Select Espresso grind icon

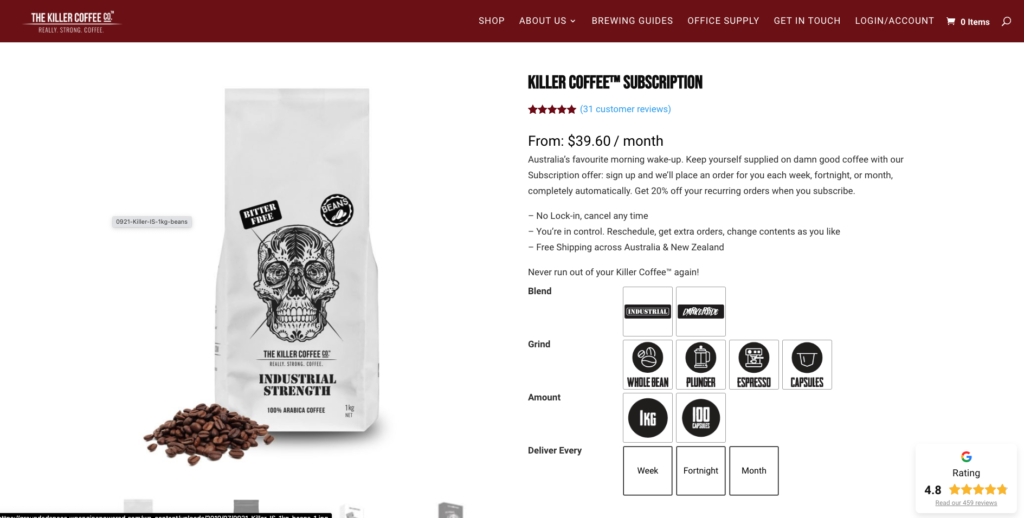pos(754,364)
